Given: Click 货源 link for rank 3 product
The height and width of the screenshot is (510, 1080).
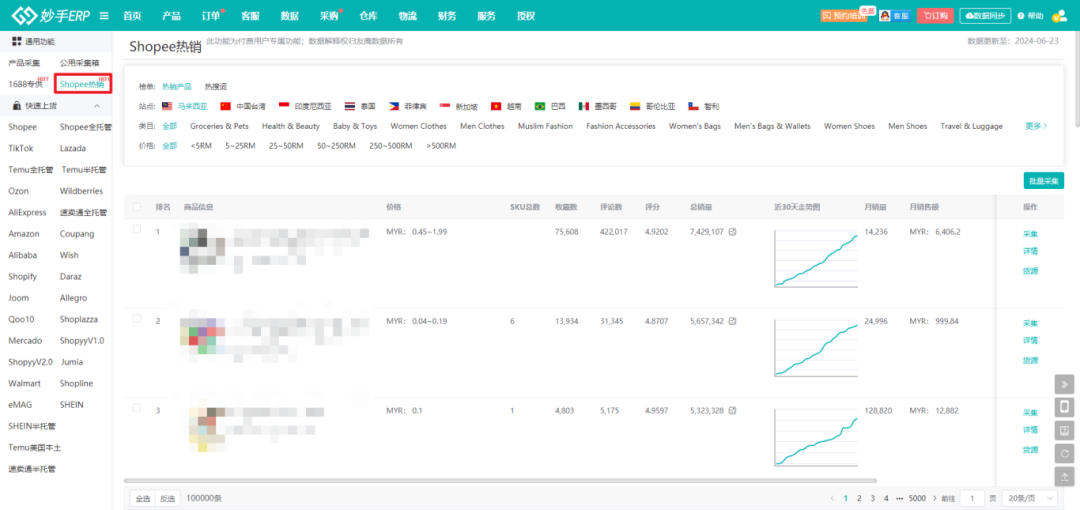Looking at the screenshot, I should [x=1030, y=449].
